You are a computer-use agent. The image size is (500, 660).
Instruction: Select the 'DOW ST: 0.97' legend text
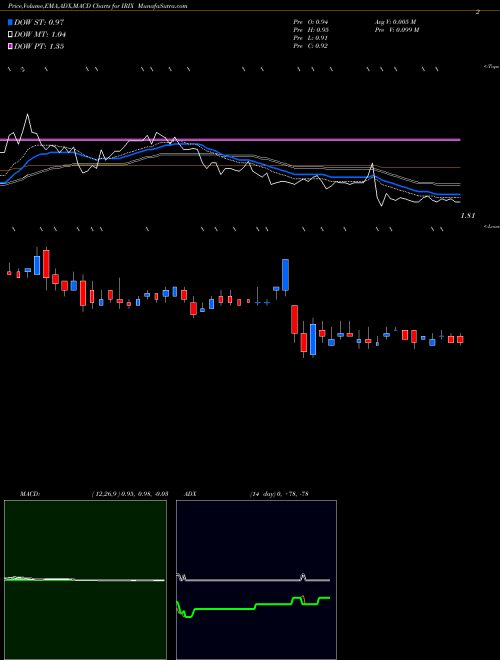[x=39, y=22]
